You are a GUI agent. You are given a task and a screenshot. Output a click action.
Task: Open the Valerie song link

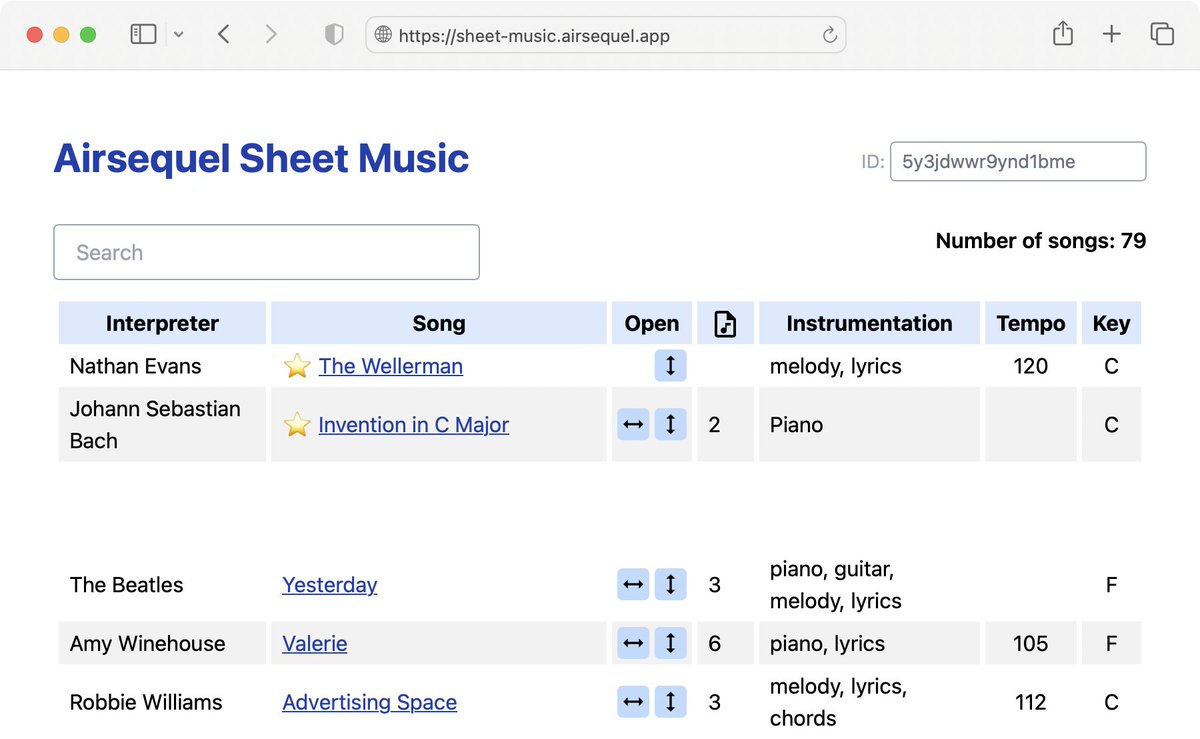pos(315,643)
